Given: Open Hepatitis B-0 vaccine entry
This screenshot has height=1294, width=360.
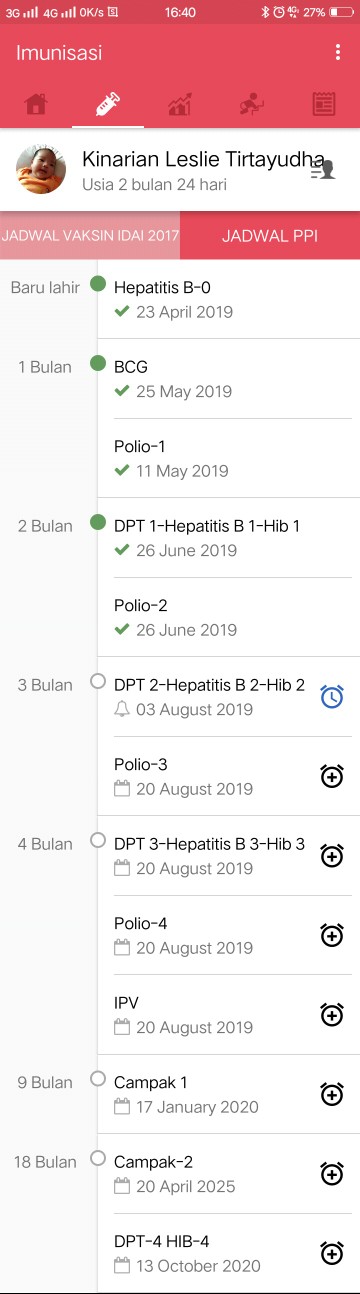Looking at the screenshot, I should (x=229, y=299).
